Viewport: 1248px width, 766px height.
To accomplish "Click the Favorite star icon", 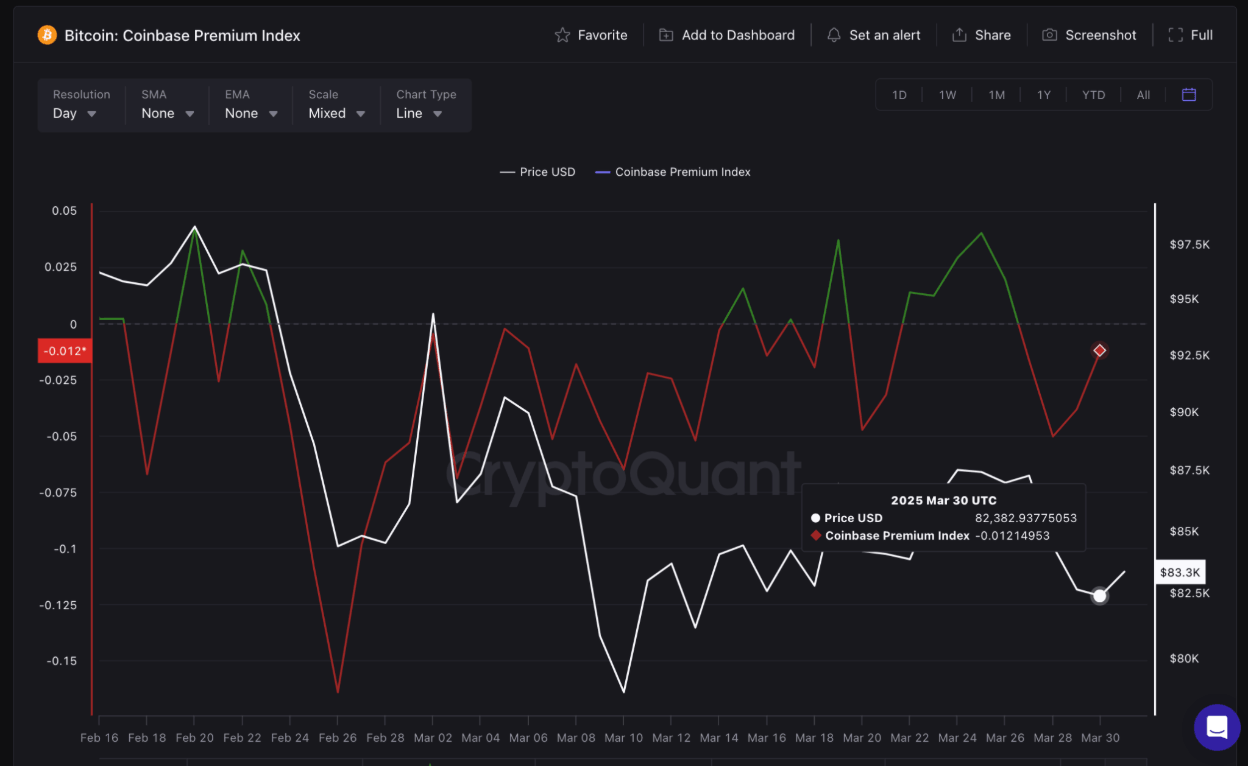I will tap(562, 34).
